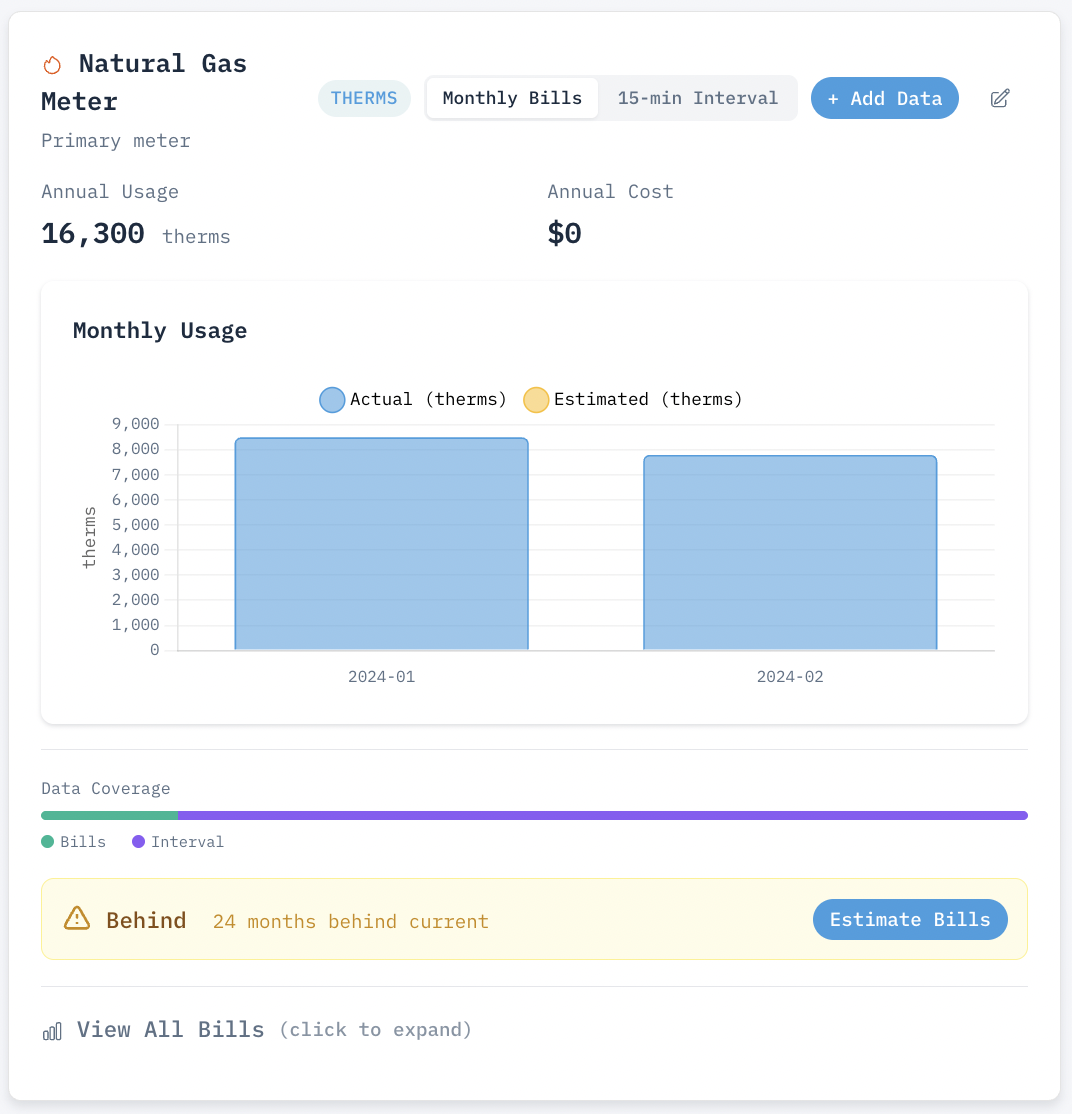Click the + Add Data button
Screen dimensions: 1072x1114
click(x=884, y=97)
